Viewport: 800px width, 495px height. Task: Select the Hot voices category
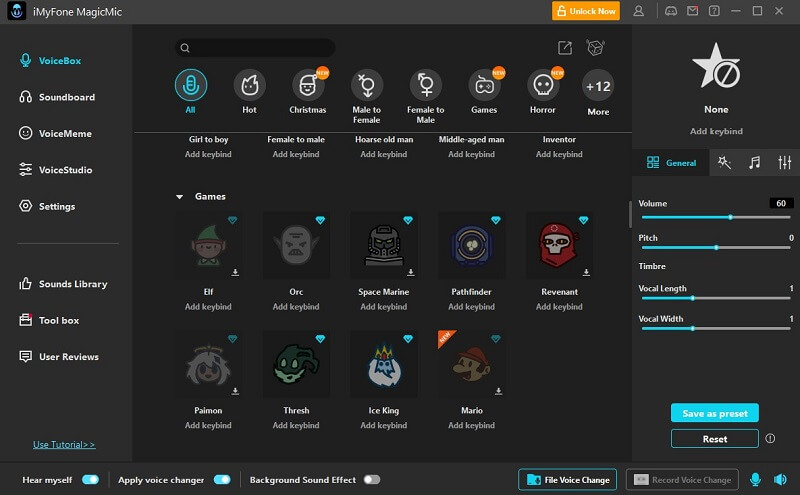[249, 85]
